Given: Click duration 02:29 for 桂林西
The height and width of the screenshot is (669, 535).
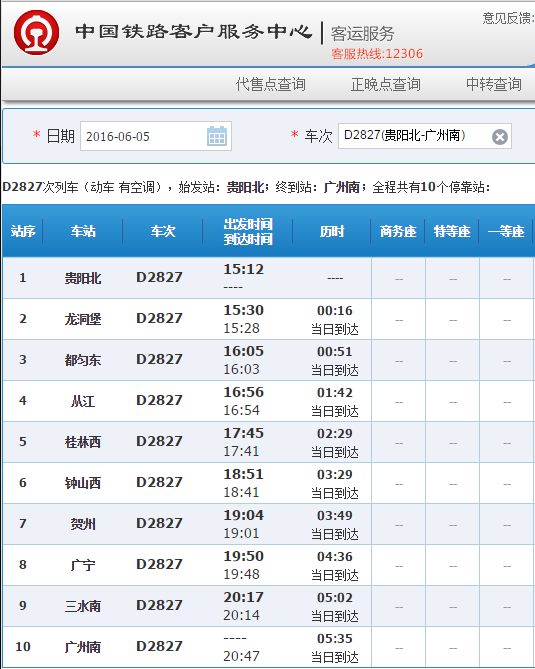Looking at the screenshot, I should click(x=334, y=433).
